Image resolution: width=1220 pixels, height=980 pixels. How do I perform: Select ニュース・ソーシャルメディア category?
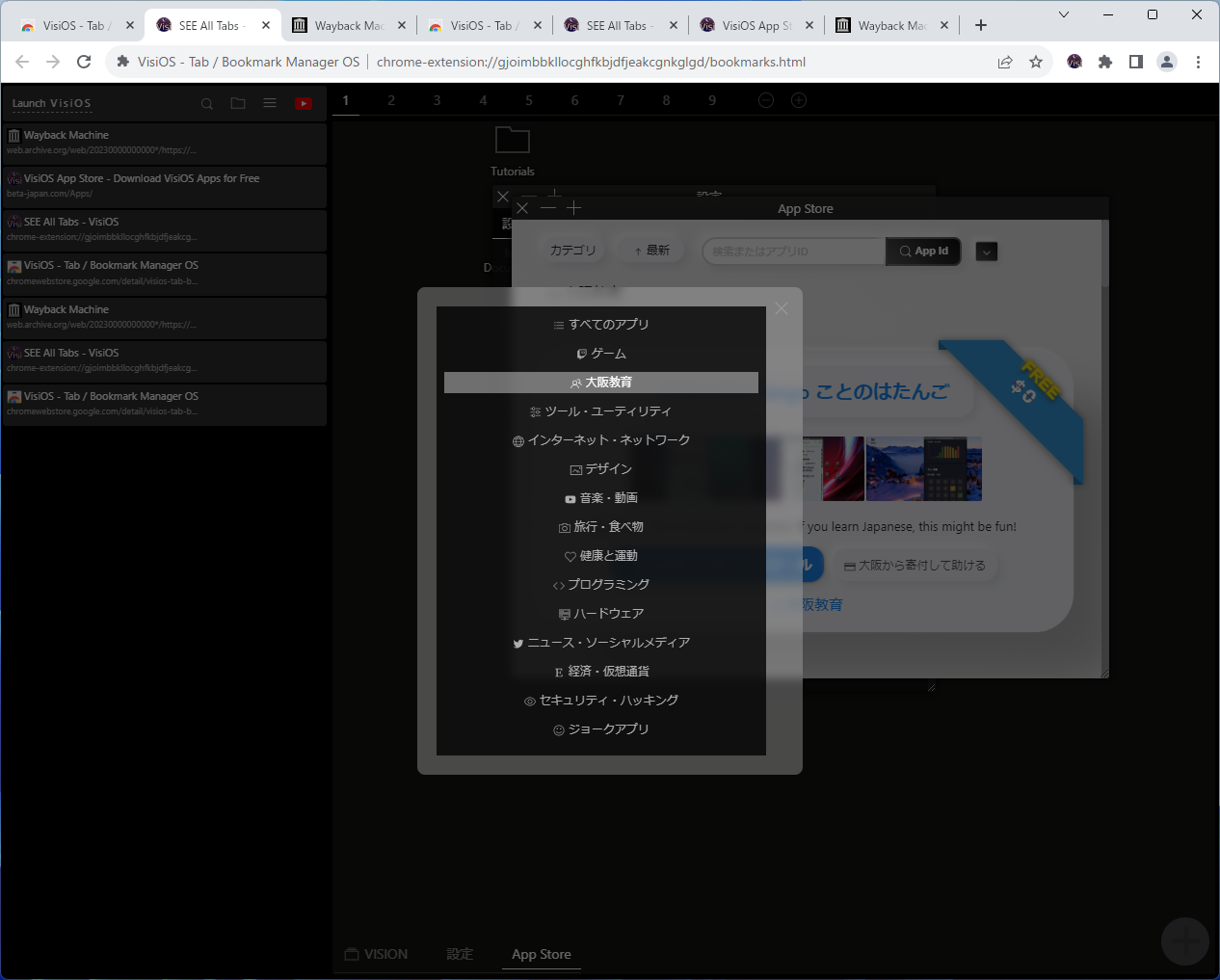[x=601, y=643]
